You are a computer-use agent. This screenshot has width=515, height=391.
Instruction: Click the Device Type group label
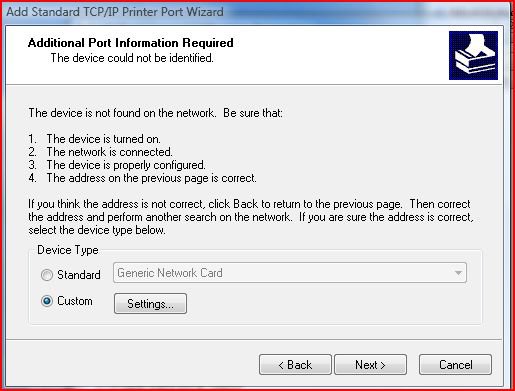pyautogui.click(x=68, y=250)
